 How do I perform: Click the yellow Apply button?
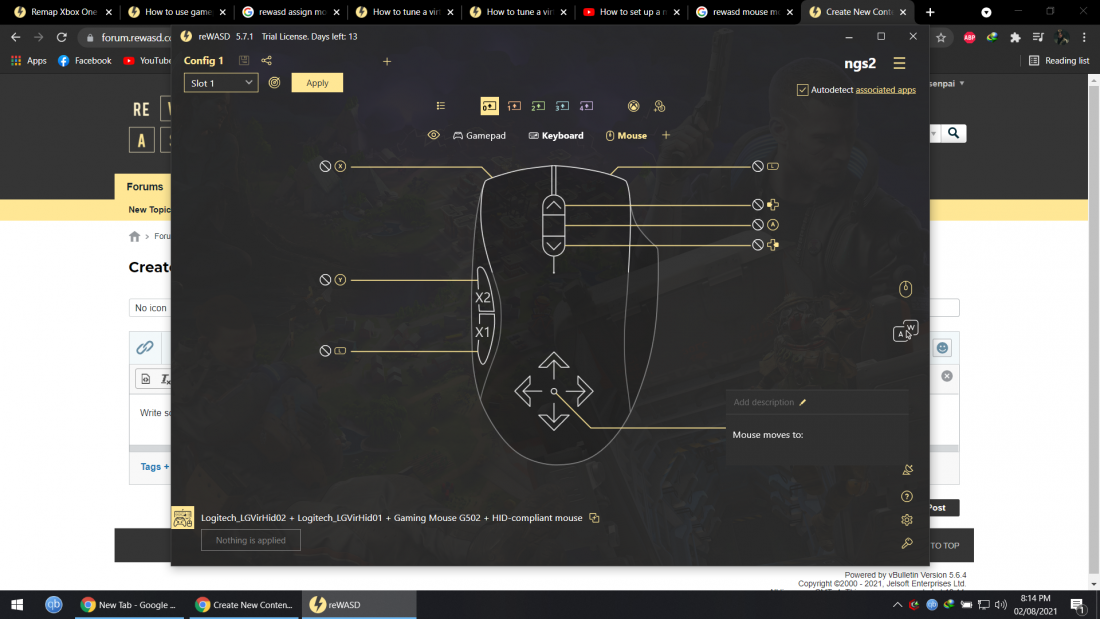[x=317, y=83]
